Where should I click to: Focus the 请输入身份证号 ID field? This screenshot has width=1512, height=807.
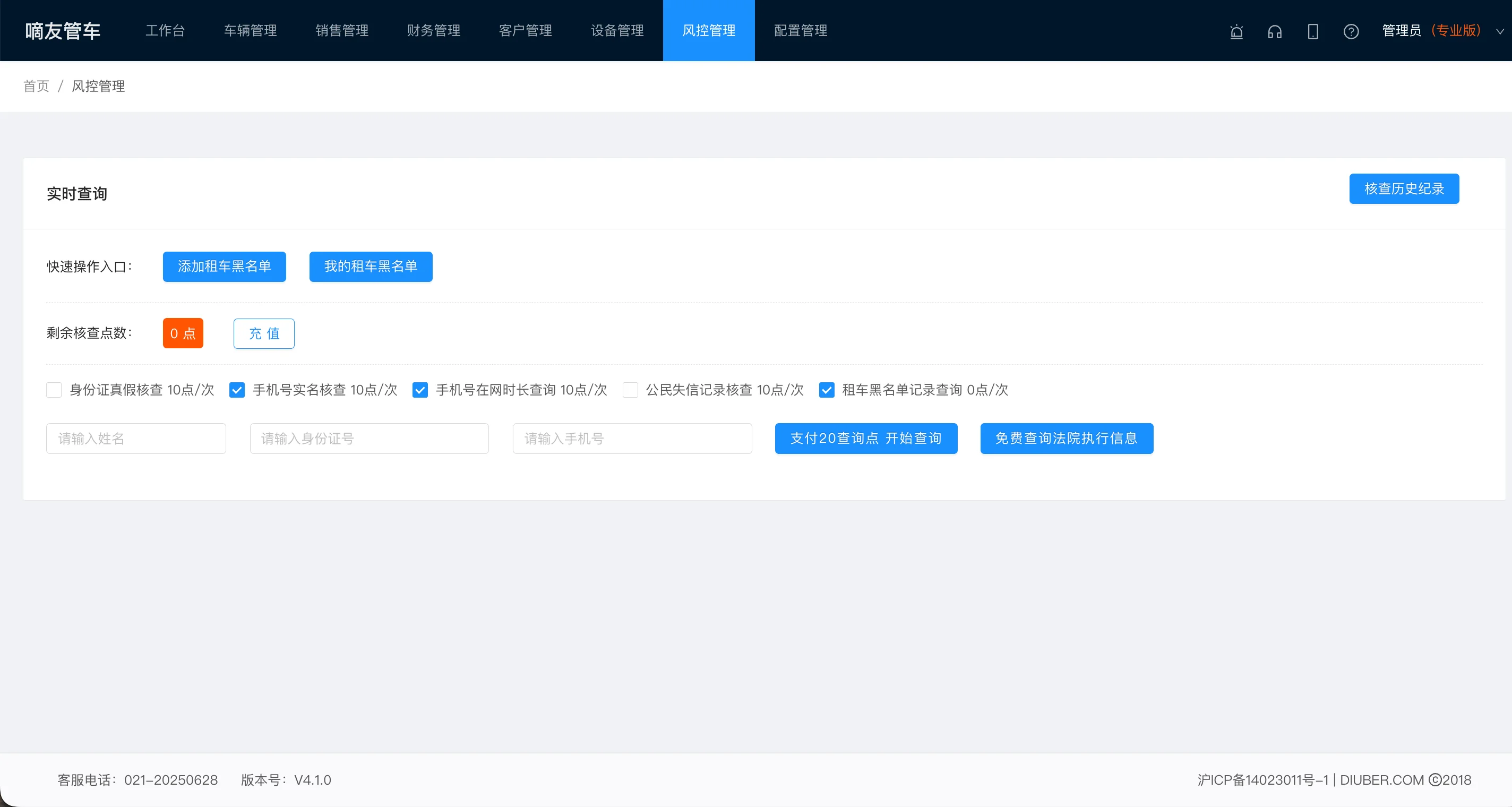(369, 439)
